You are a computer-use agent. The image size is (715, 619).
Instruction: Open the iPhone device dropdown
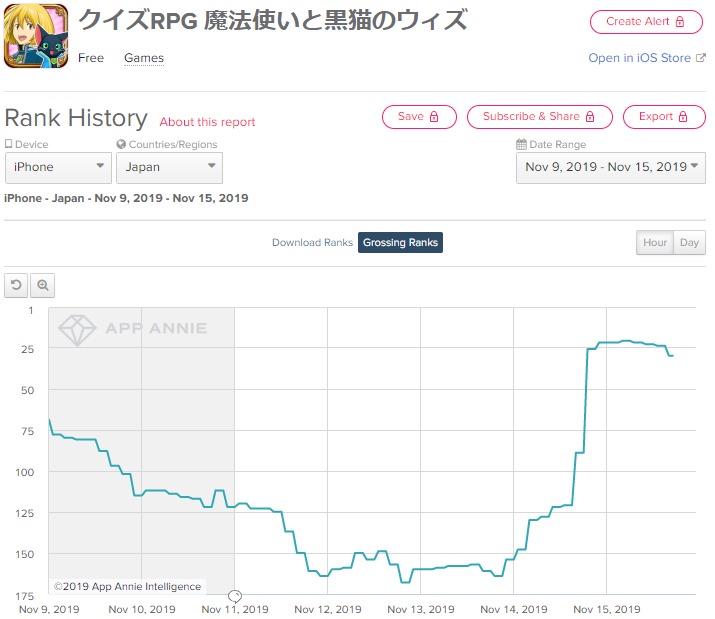[x=58, y=167]
